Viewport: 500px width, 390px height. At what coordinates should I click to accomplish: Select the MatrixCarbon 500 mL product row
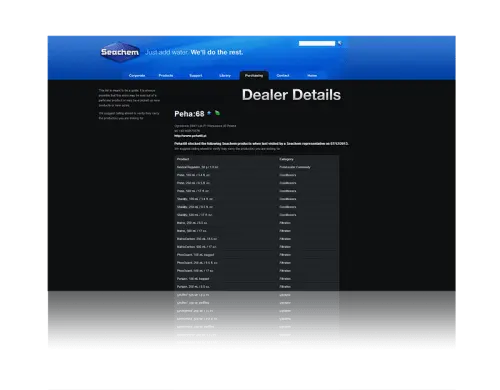(257, 247)
